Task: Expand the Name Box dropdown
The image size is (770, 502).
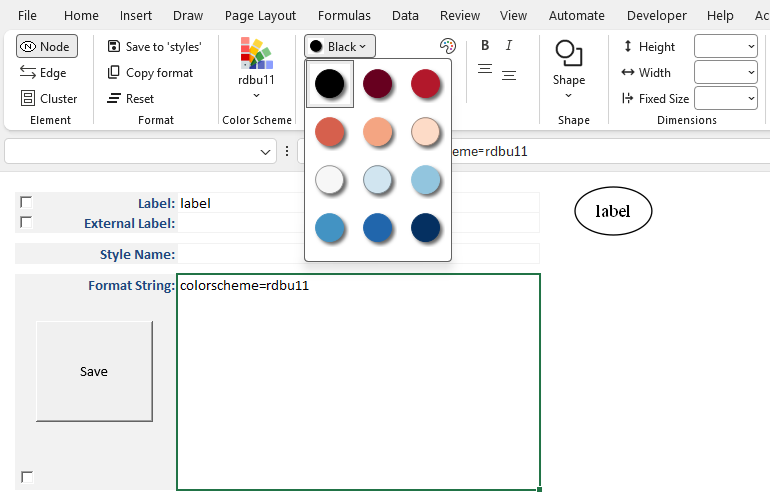Action: (265, 152)
